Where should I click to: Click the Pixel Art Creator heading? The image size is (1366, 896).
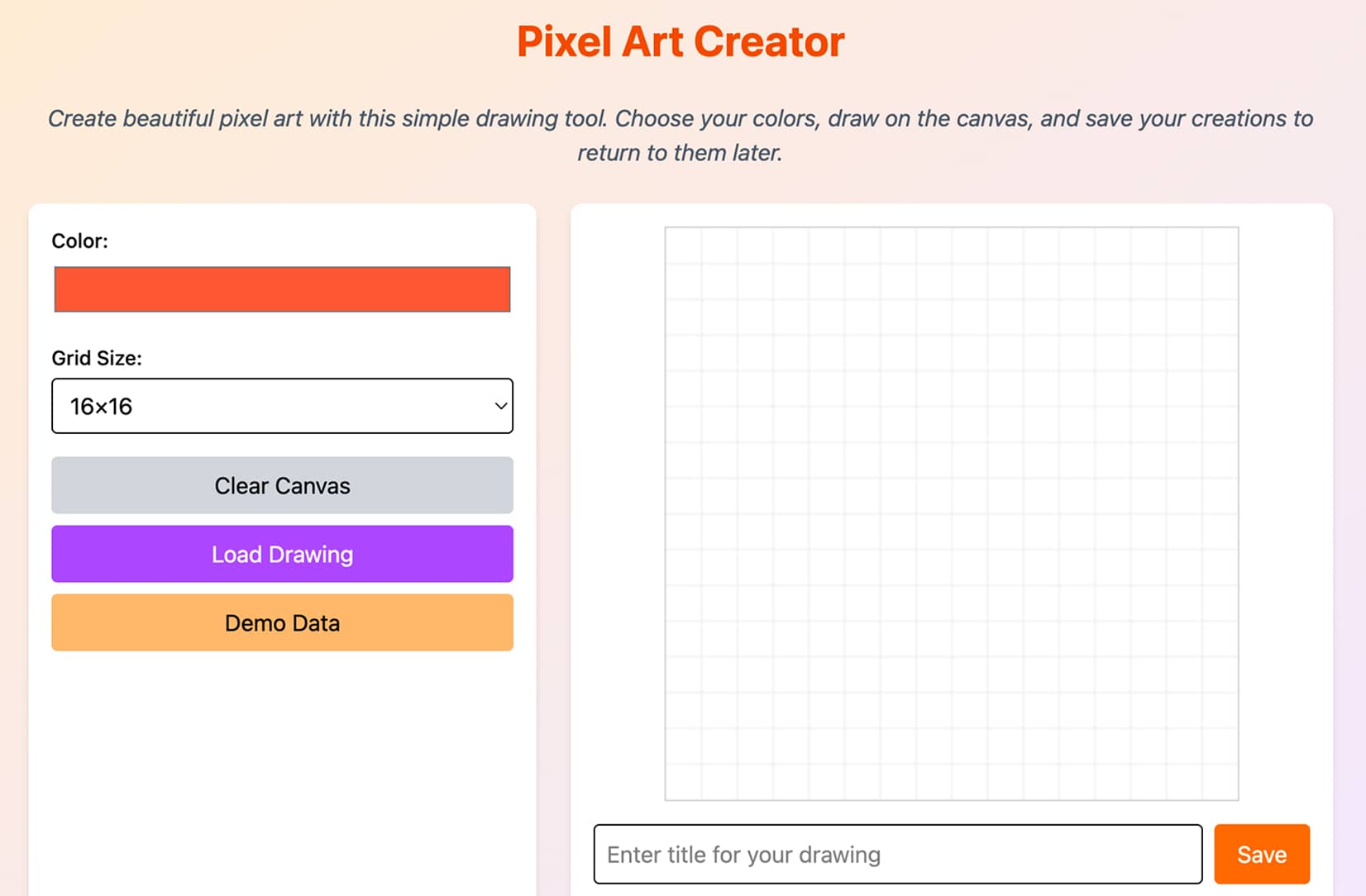click(681, 42)
